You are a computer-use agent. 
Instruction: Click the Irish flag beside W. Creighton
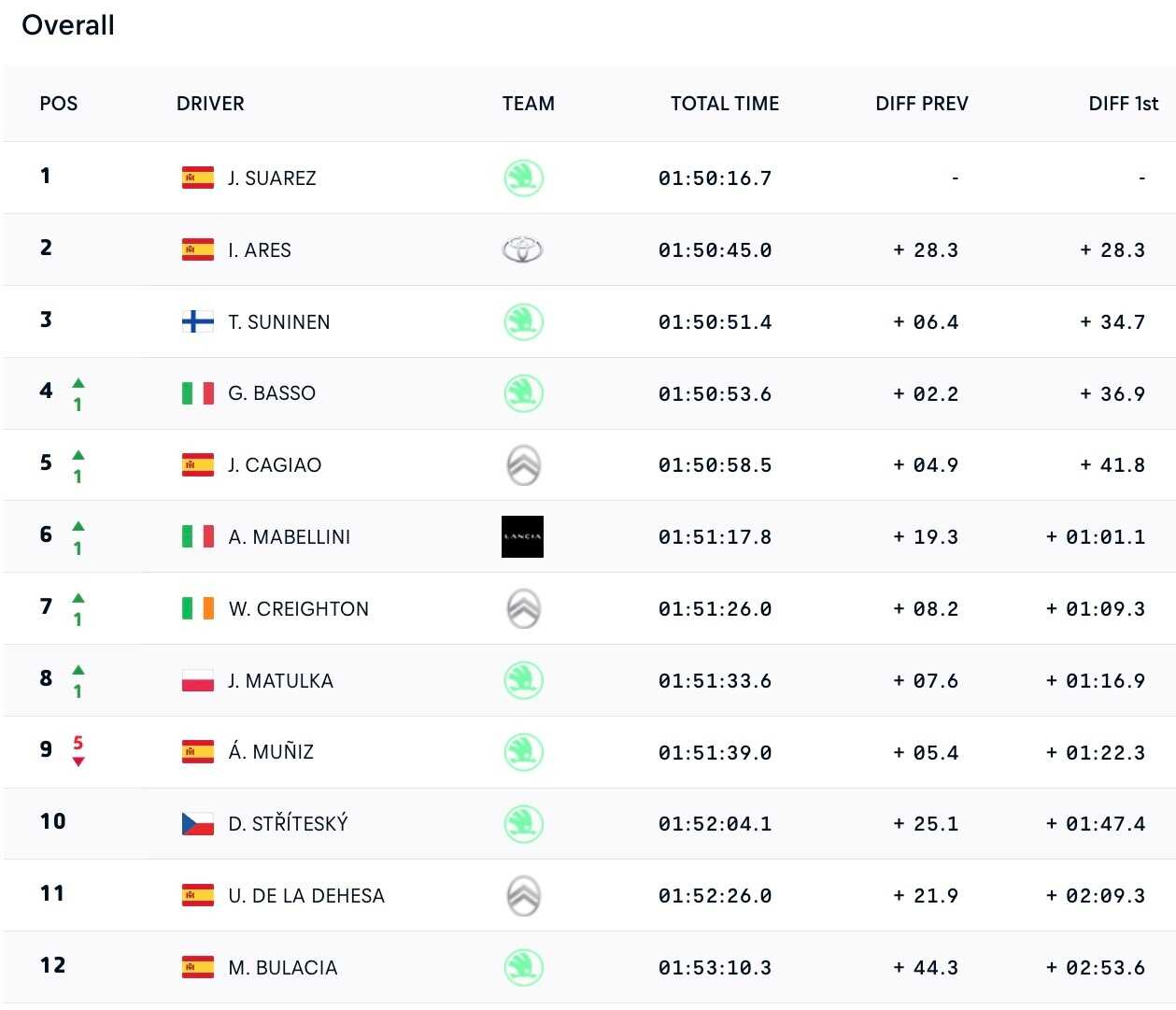coord(198,608)
